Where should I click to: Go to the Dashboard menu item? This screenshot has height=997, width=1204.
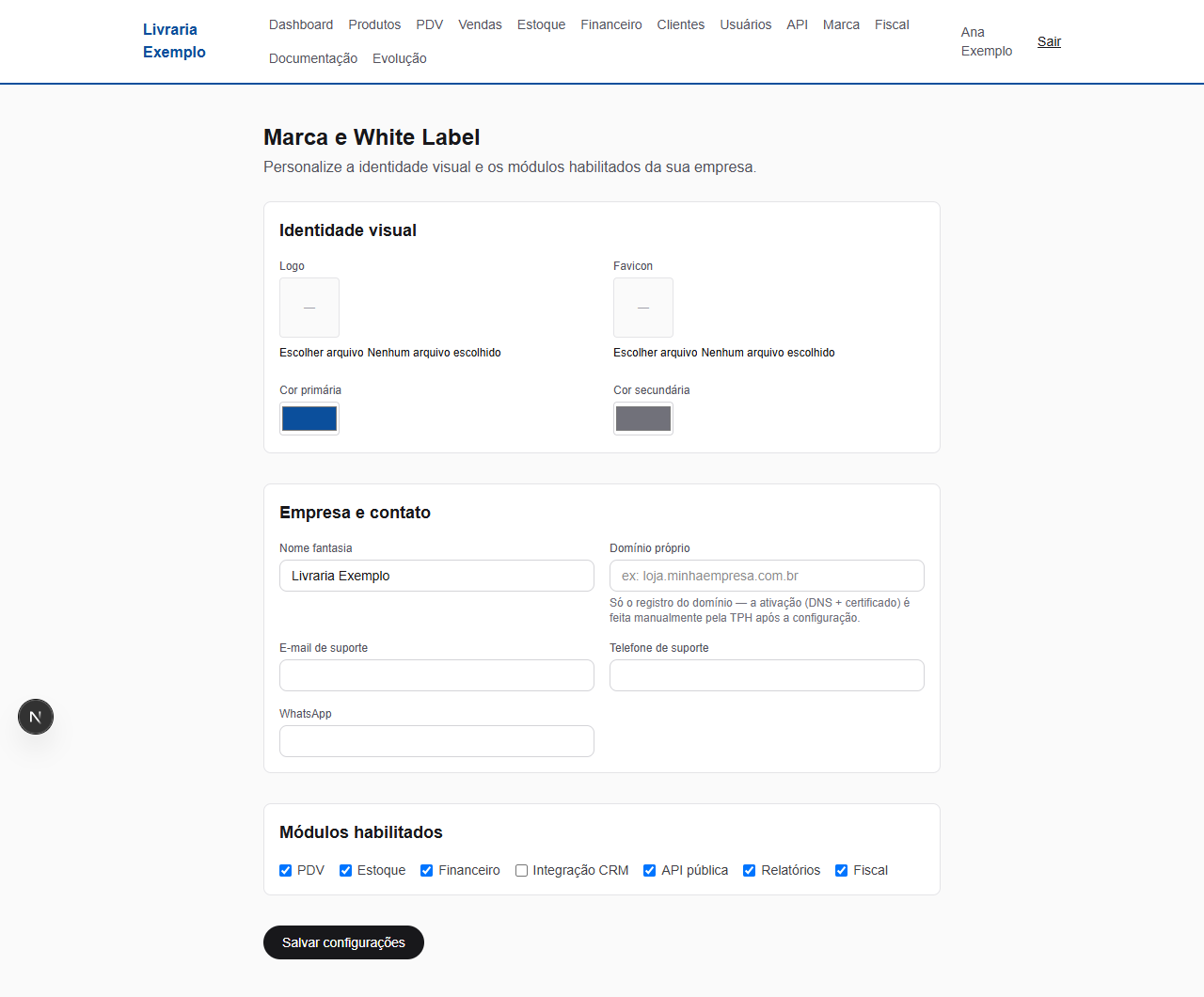click(301, 24)
